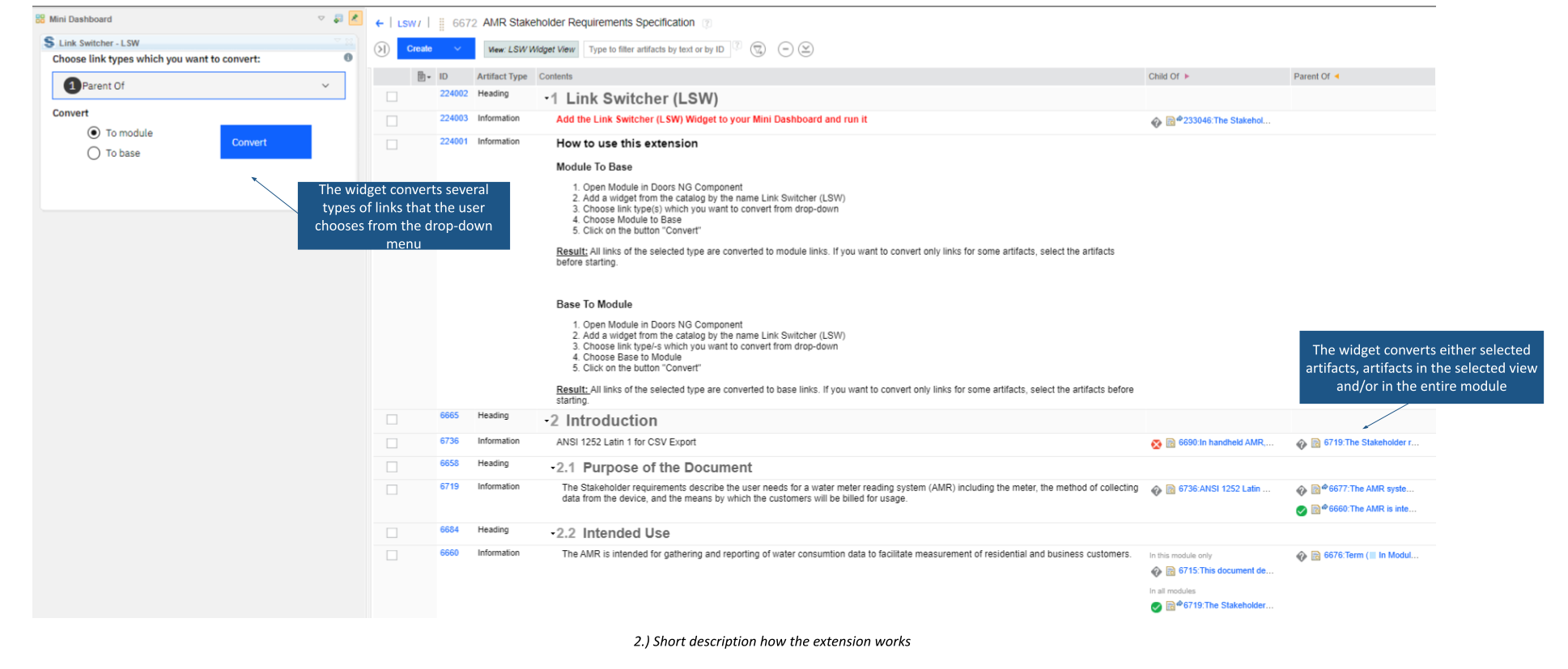Viewport: 1568px width, 669px height.
Task: Click the blue Convert button
Action: pos(266,142)
